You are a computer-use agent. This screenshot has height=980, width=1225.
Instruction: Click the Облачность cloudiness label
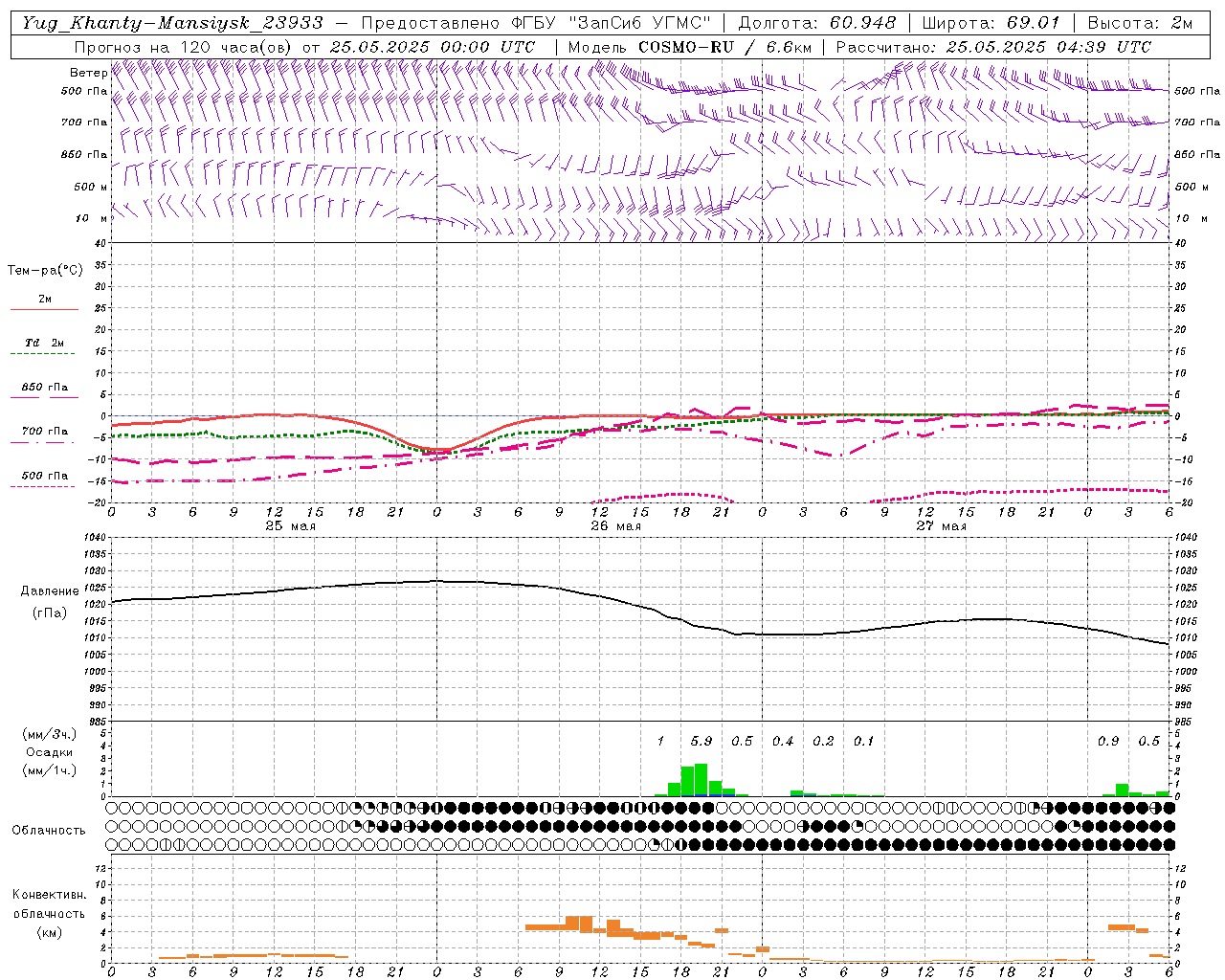49,831
